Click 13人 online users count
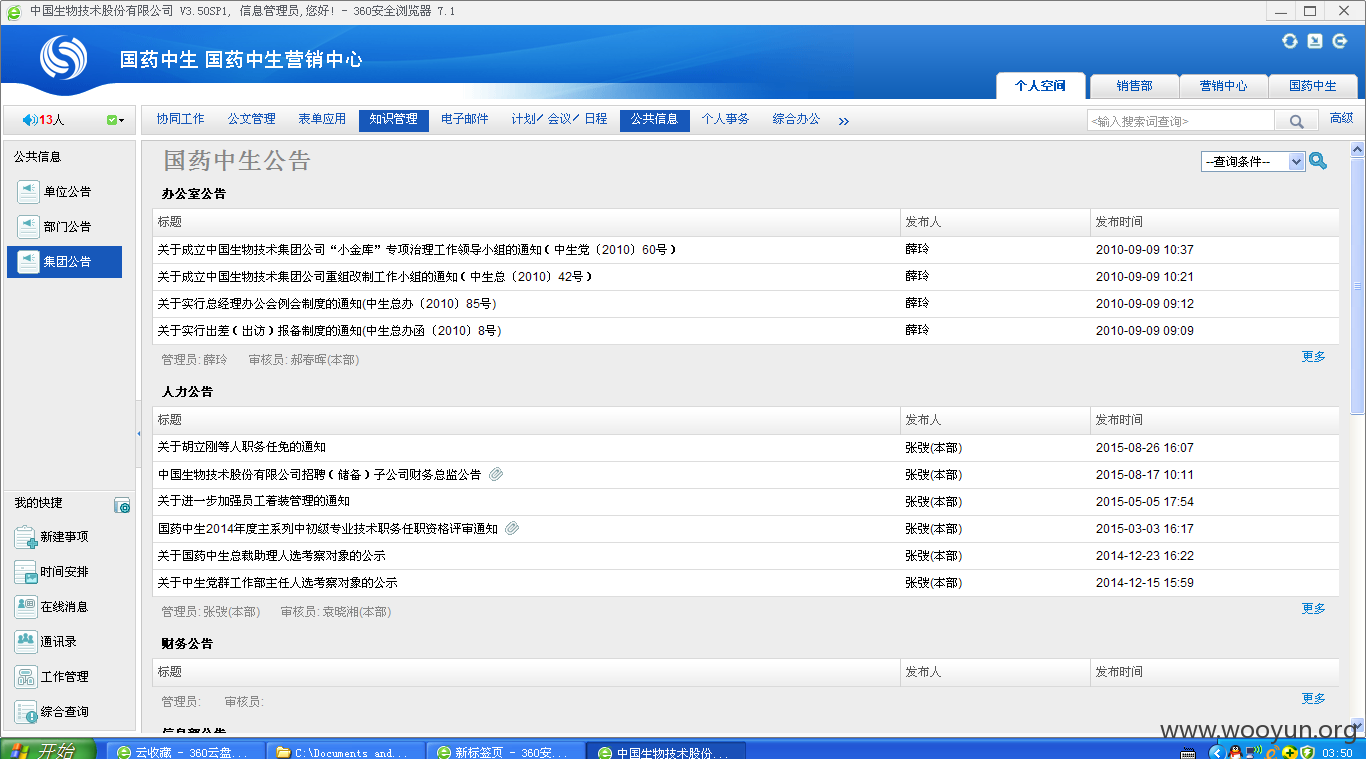Image resolution: width=1366 pixels, height=759 pixels. 51,120
